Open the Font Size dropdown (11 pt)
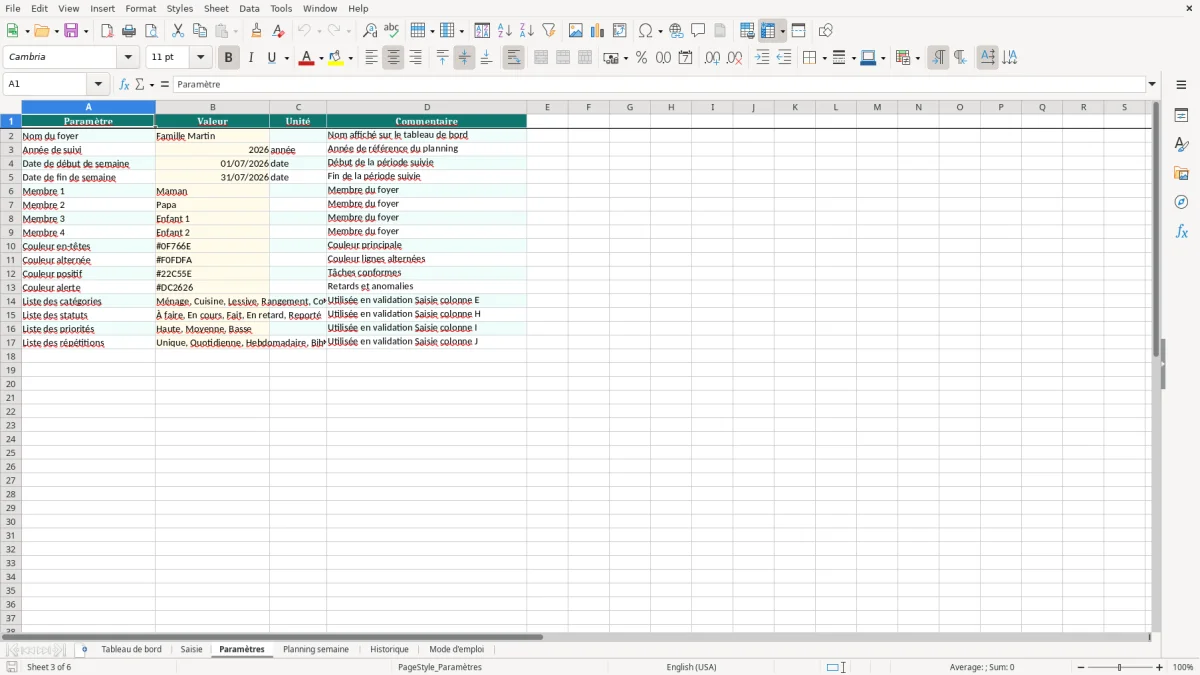The width and height of the screenshot is (1200, 675). (200, 58)
